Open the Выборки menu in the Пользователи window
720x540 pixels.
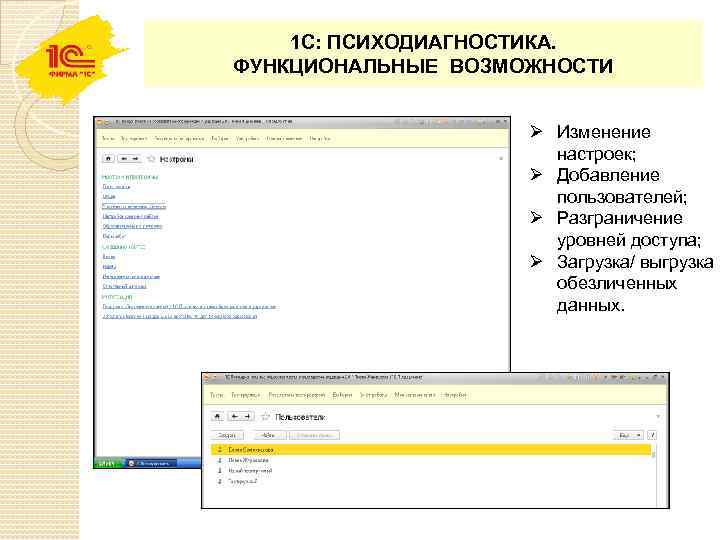pyautogui.click(x=343, y=395)
